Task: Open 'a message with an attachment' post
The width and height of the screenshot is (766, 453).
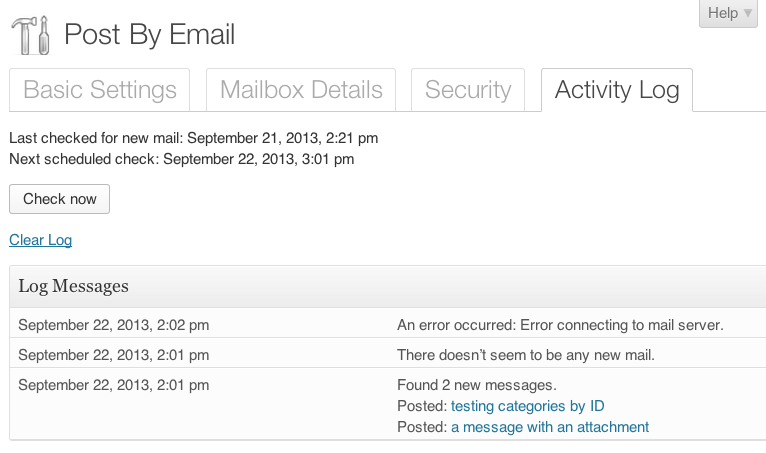Action: click(x=550, y=427)
